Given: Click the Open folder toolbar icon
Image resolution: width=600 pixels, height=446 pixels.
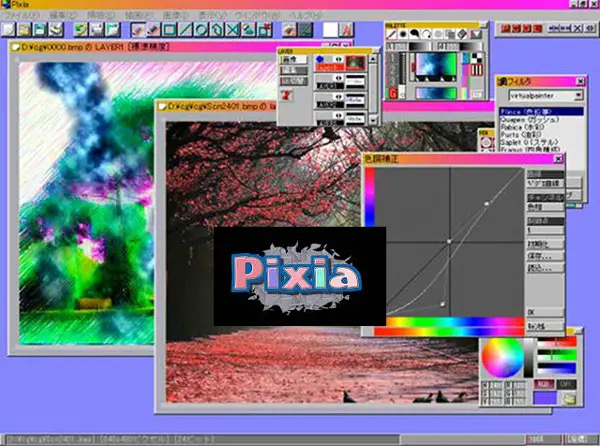Looking at the screenshot, I should click(24, 29).
